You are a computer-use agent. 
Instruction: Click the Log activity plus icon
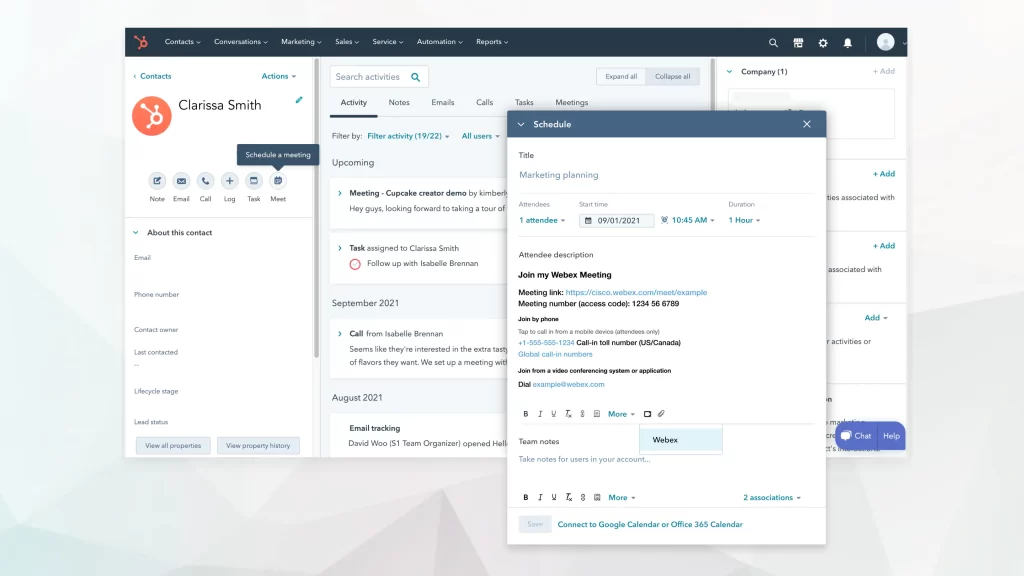(x=229, y=181)
